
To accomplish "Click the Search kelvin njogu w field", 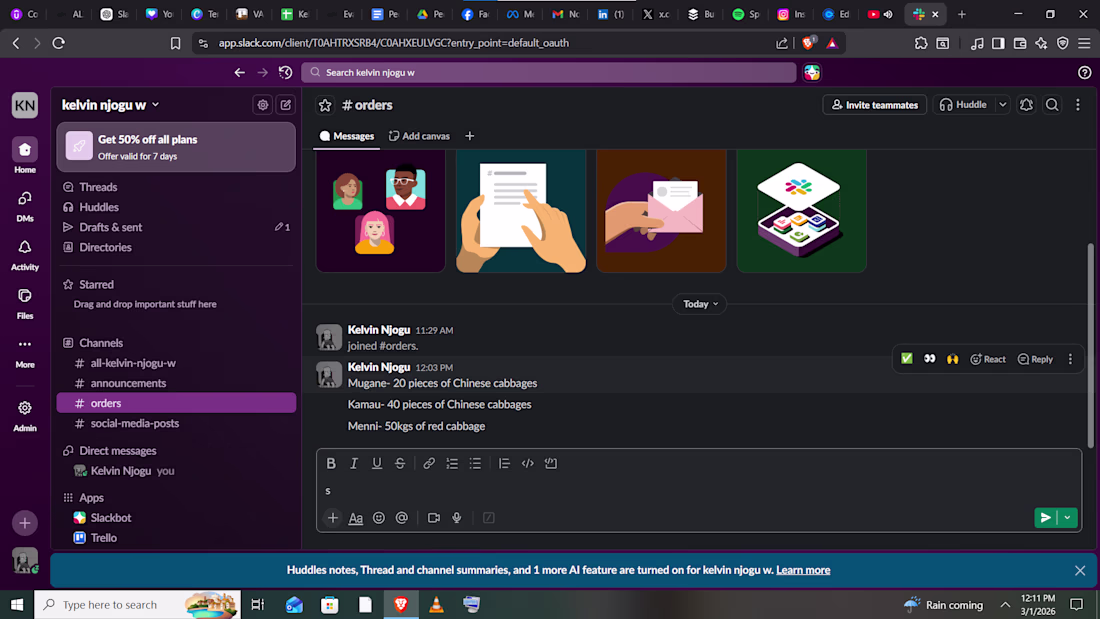I will click(x=549, y=72).
